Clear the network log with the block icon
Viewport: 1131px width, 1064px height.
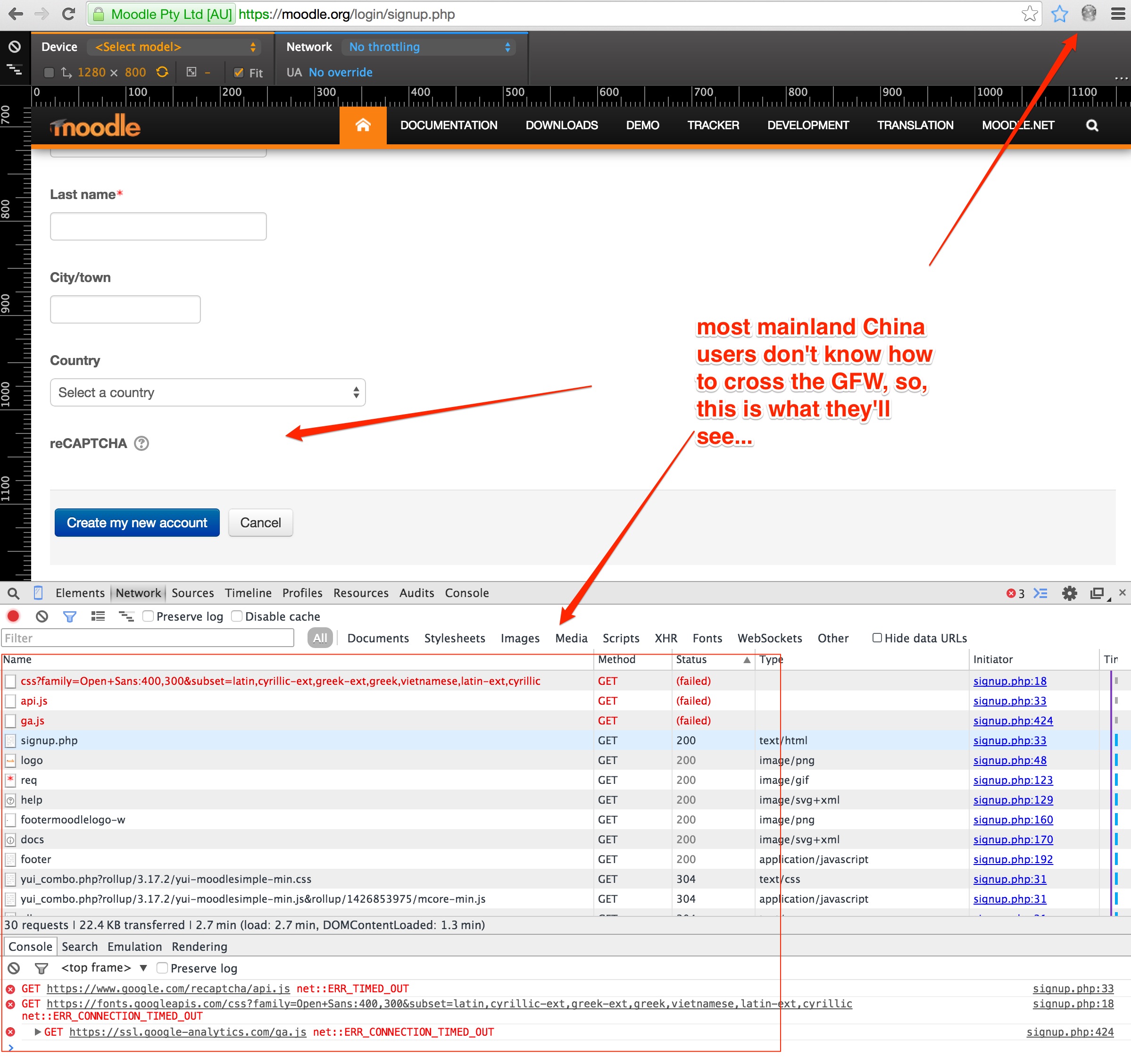(x=42, y=616)
